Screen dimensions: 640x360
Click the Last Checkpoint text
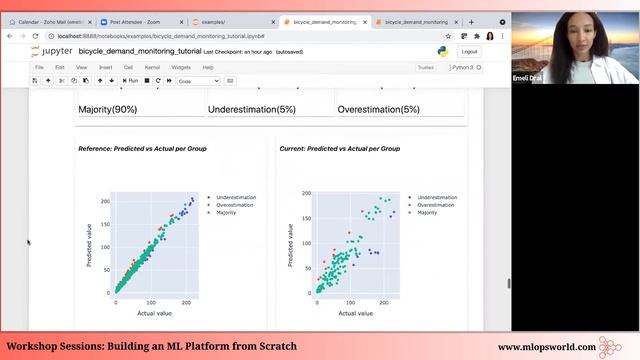click(238, 52)
